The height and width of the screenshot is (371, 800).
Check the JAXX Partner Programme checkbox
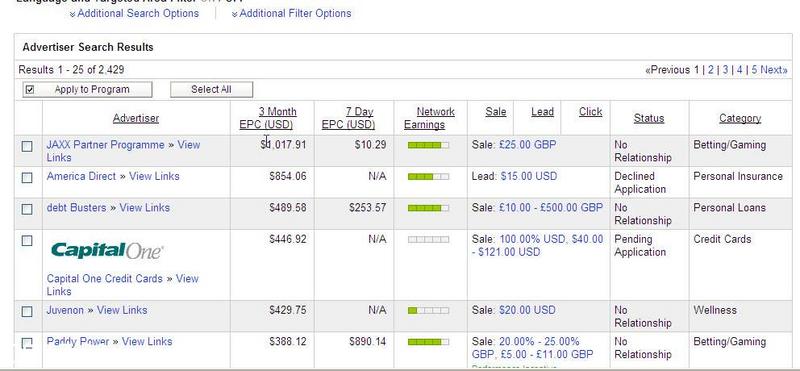coord(27,146)
